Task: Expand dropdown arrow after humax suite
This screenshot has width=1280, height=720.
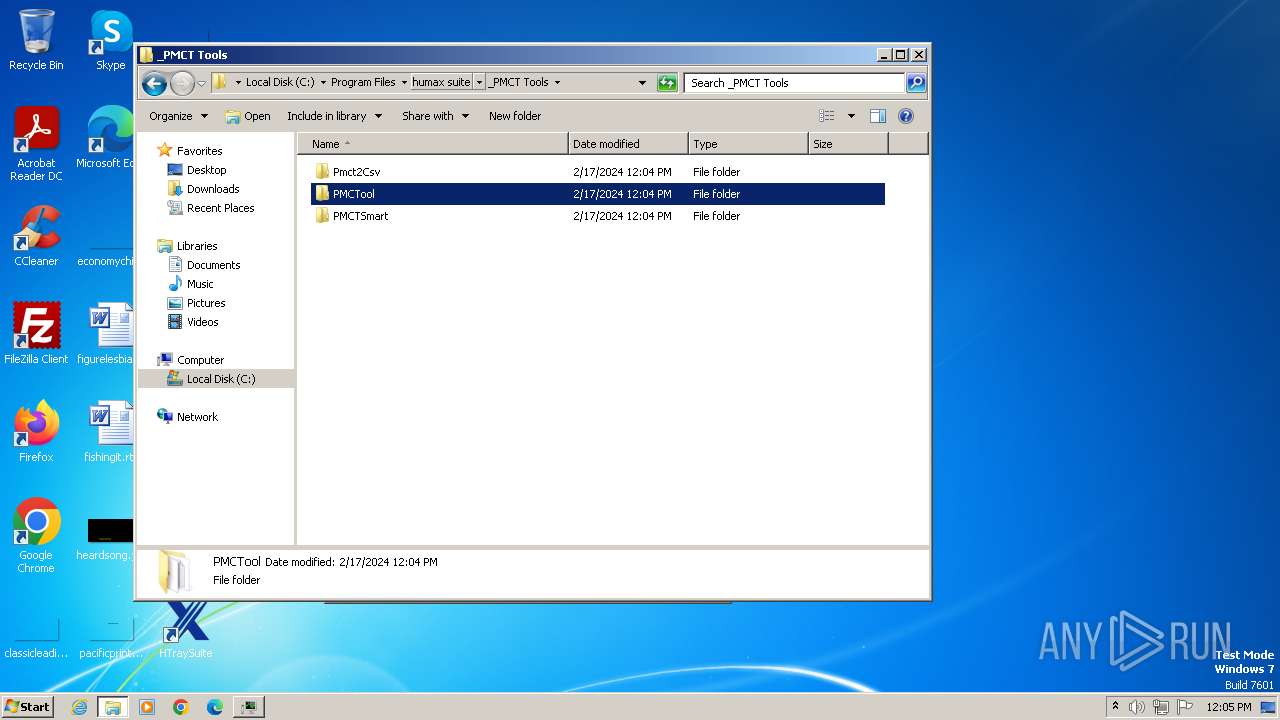Action: point(479,83)
